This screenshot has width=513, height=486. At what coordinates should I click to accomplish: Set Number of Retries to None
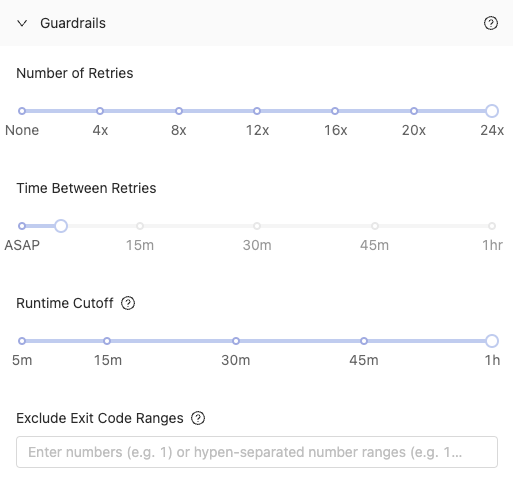coord(22,111)
